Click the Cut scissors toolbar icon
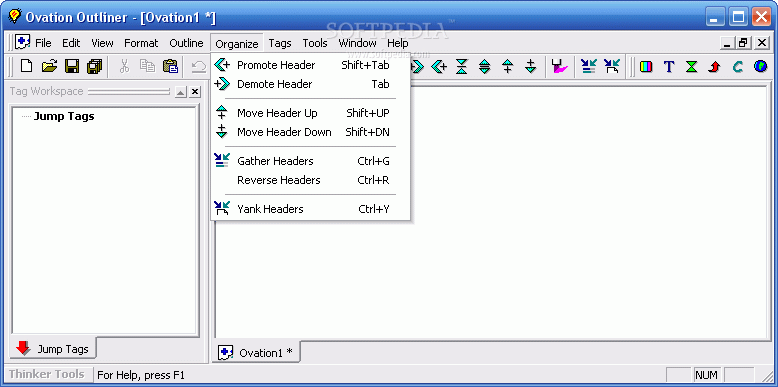Viewport: 778px width, 387px height. point(124,66)
